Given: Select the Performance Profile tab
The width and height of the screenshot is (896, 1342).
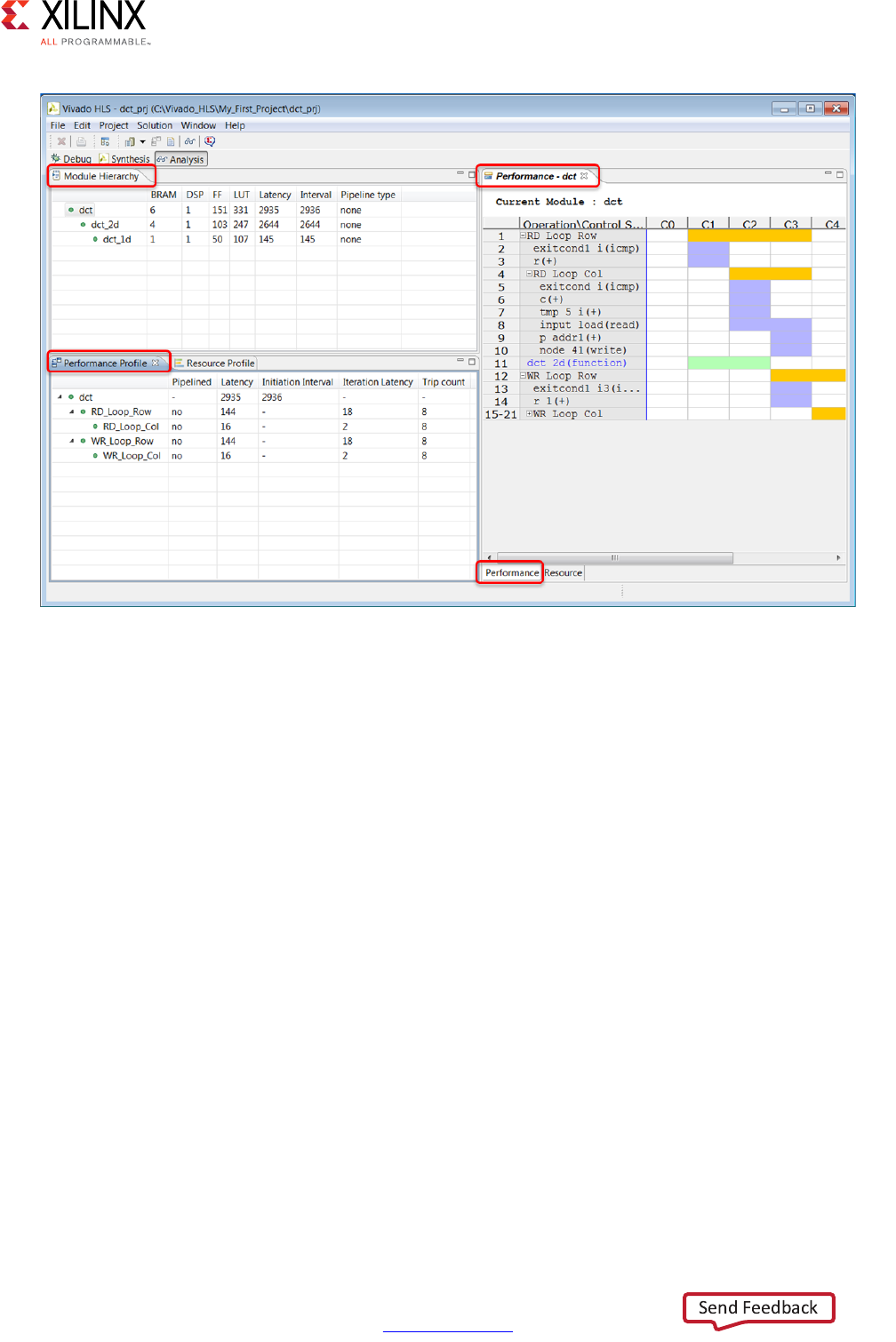Looking at the screenshot, I should pyautogui.click(x=106, y=363).
